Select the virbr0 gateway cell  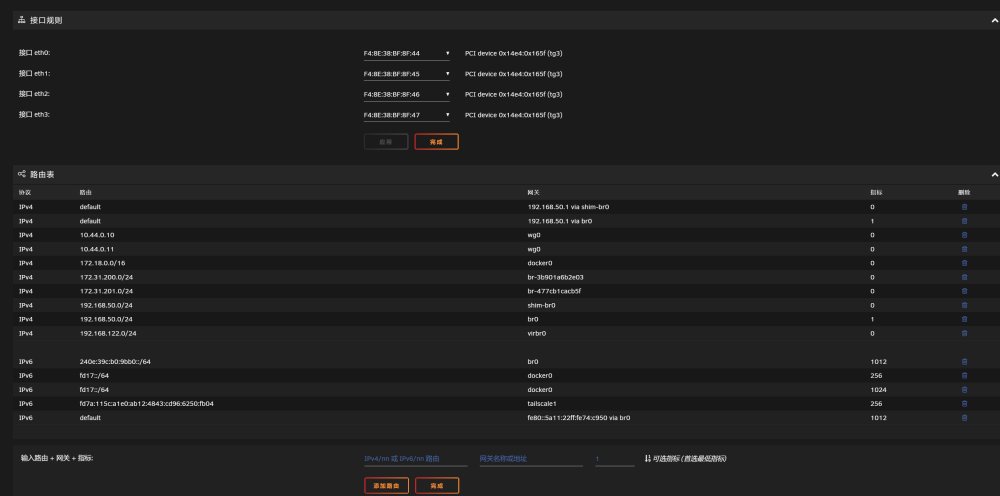point(537,333)
